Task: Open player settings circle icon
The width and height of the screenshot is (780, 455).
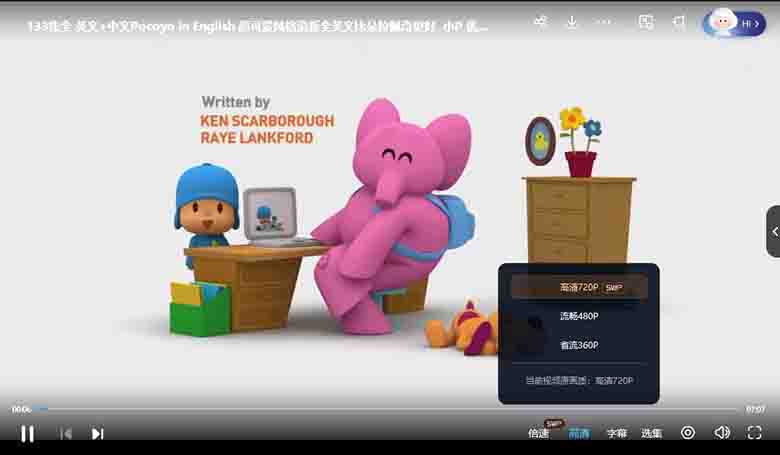Action: coord(688,433)
